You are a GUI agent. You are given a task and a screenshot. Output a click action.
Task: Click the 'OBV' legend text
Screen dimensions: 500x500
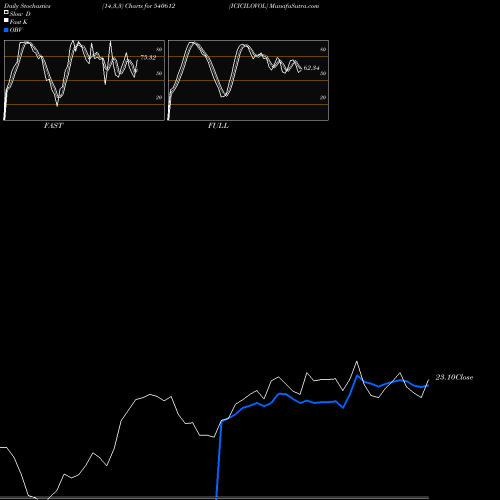click(16, 30)
